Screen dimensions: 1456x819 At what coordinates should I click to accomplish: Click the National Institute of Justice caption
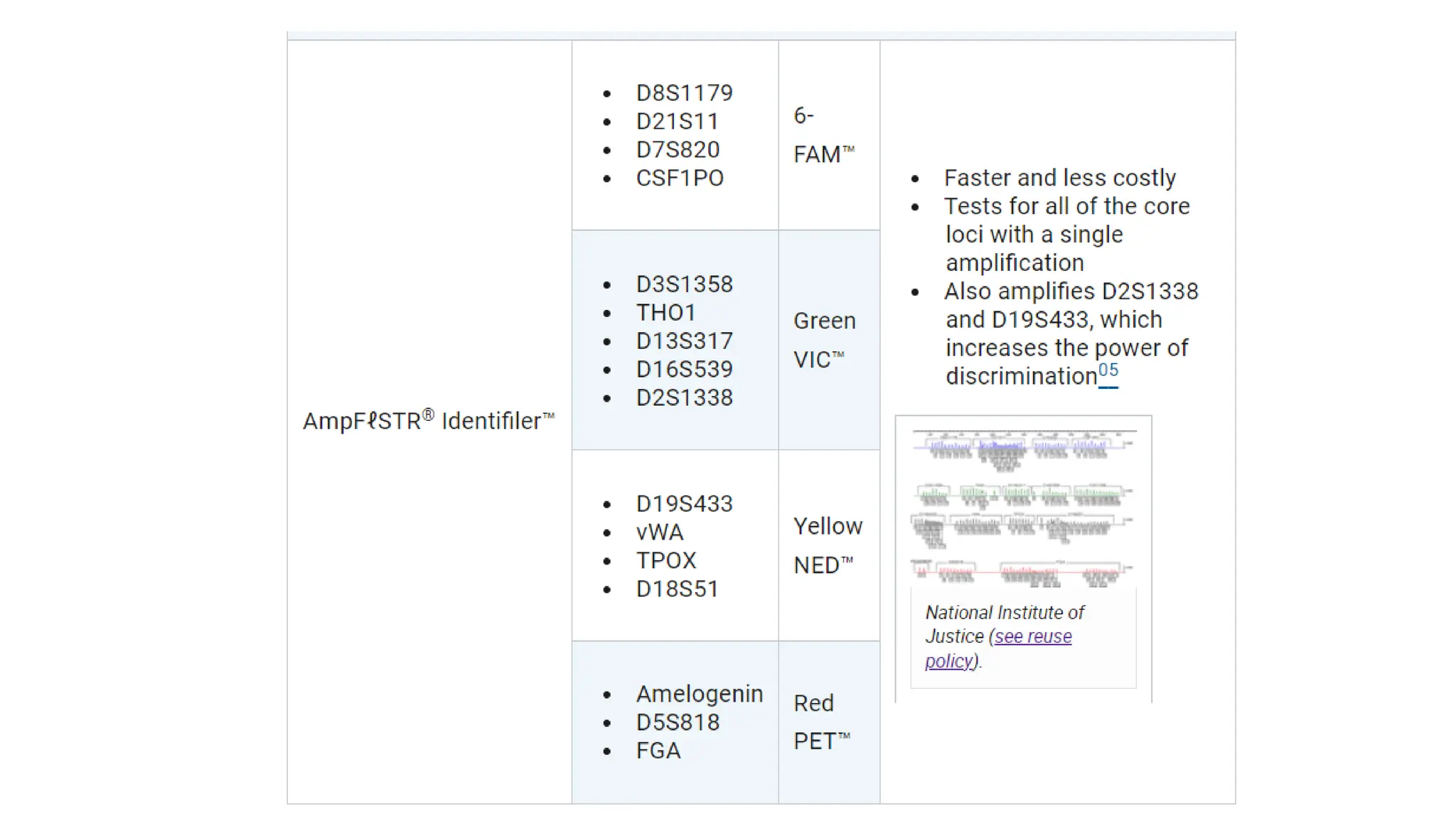click(x=1004, y=613)
